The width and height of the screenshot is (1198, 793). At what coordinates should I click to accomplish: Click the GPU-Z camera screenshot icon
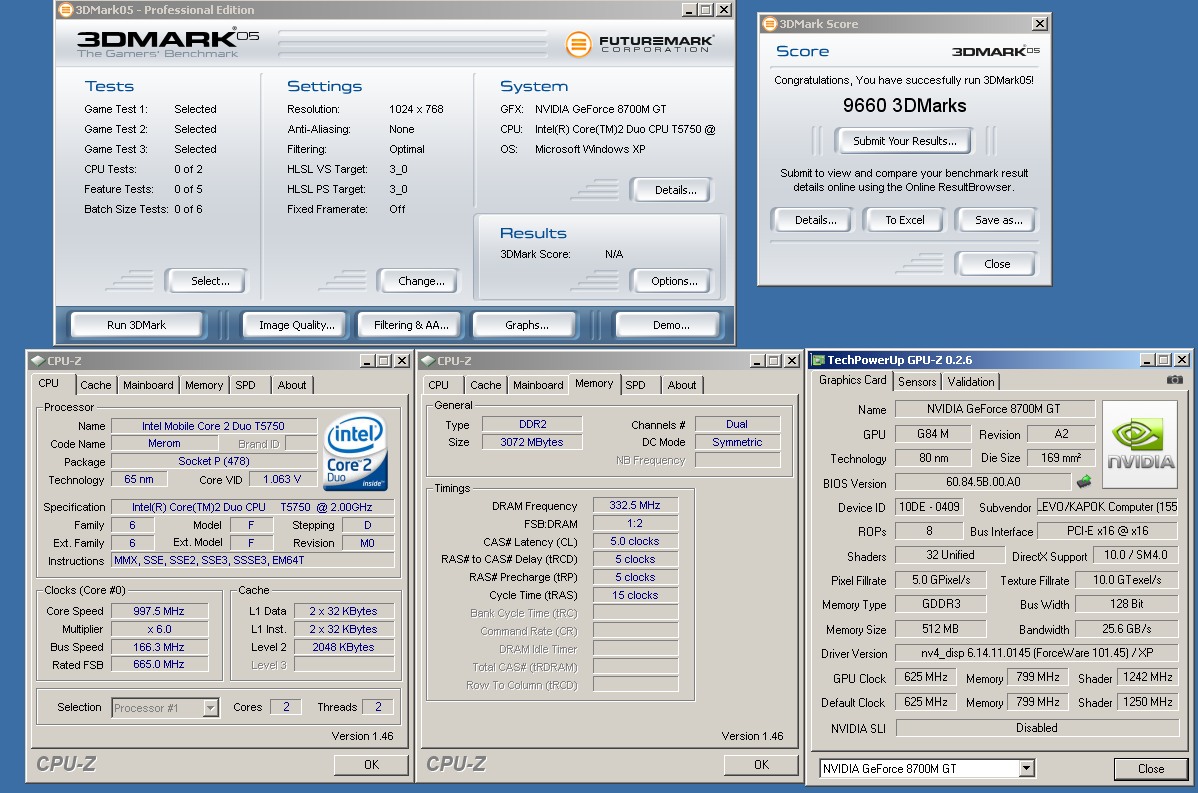(1174, 380)
